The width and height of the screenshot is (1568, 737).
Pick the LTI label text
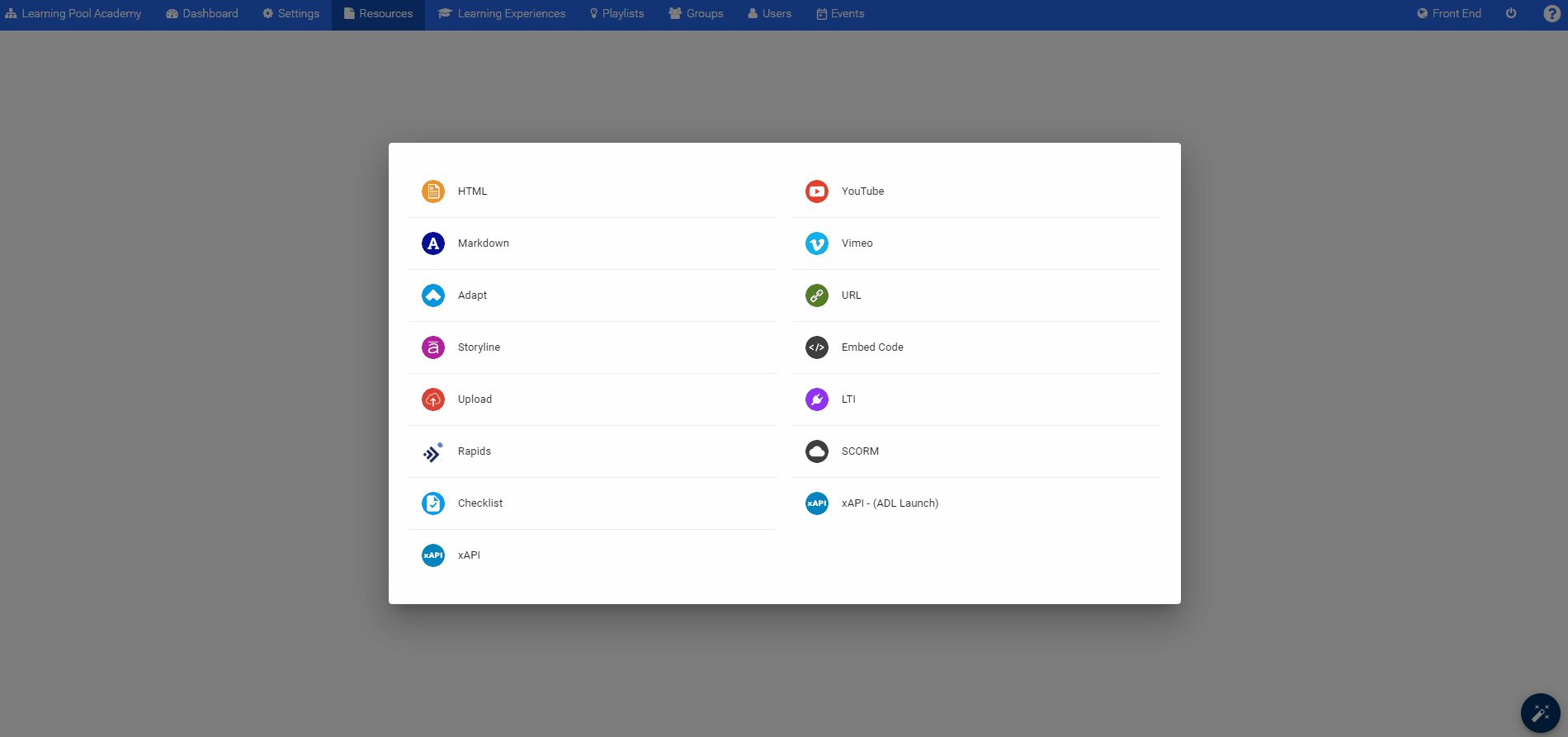click(x=849, y=399)
